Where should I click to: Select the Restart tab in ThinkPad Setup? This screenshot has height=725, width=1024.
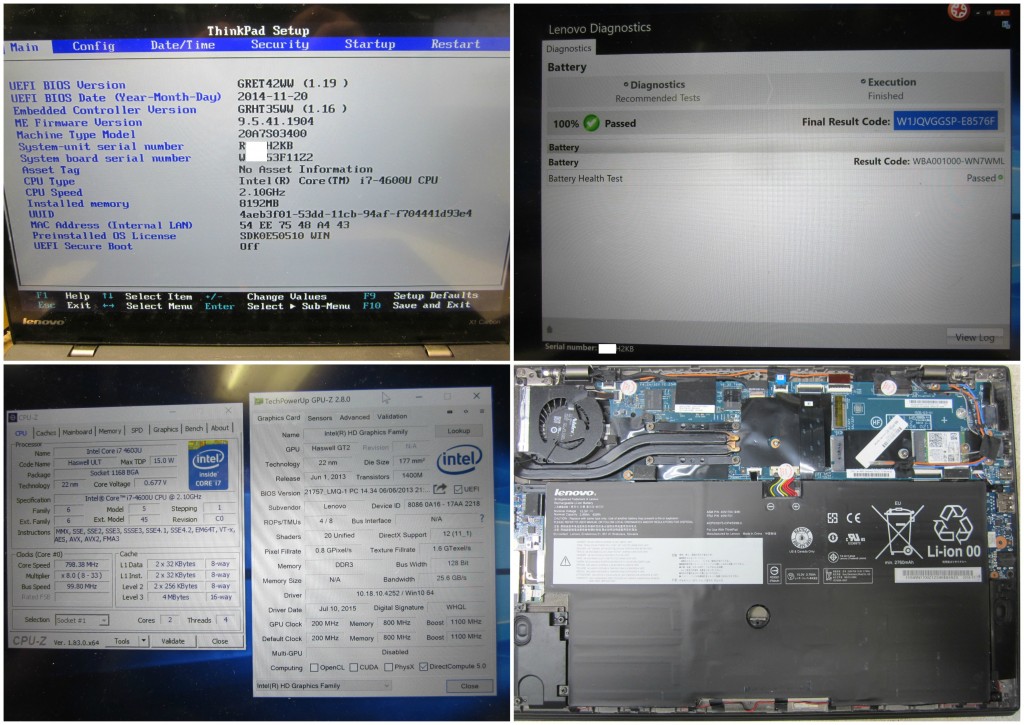(x=455, y=44)
